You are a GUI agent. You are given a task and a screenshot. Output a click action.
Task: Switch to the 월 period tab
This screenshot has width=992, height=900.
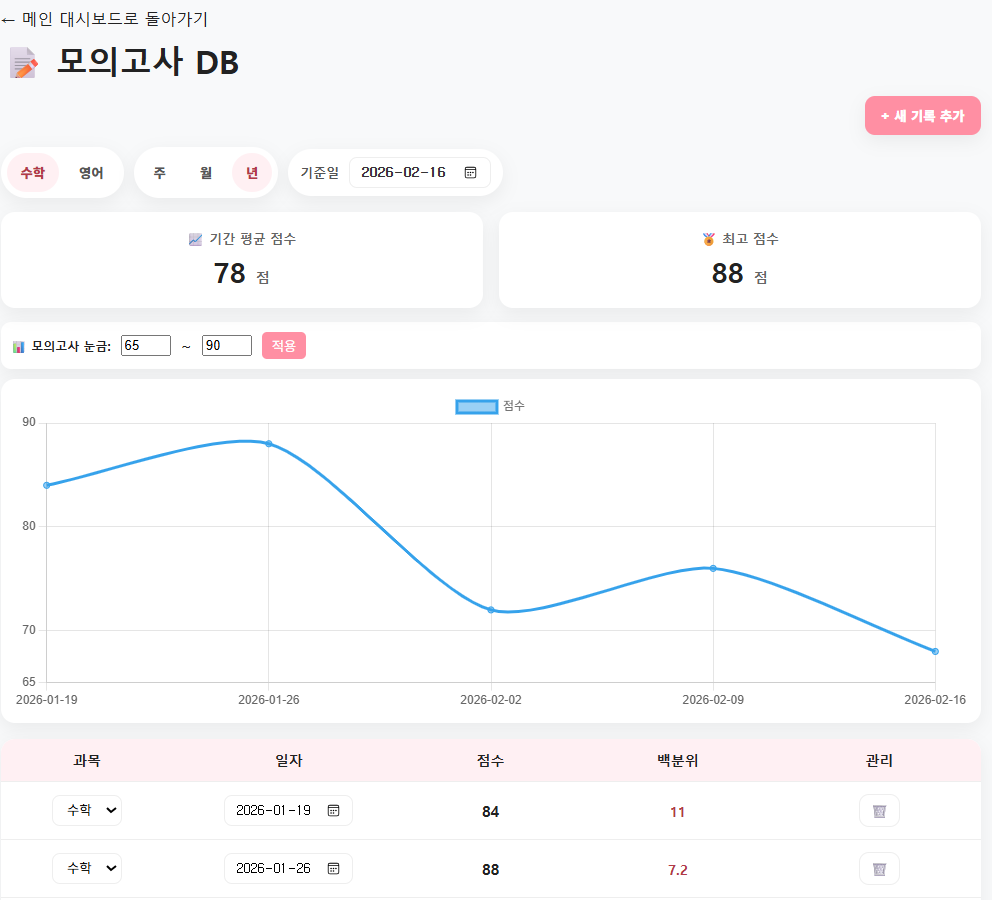click(x=206, y=173)
